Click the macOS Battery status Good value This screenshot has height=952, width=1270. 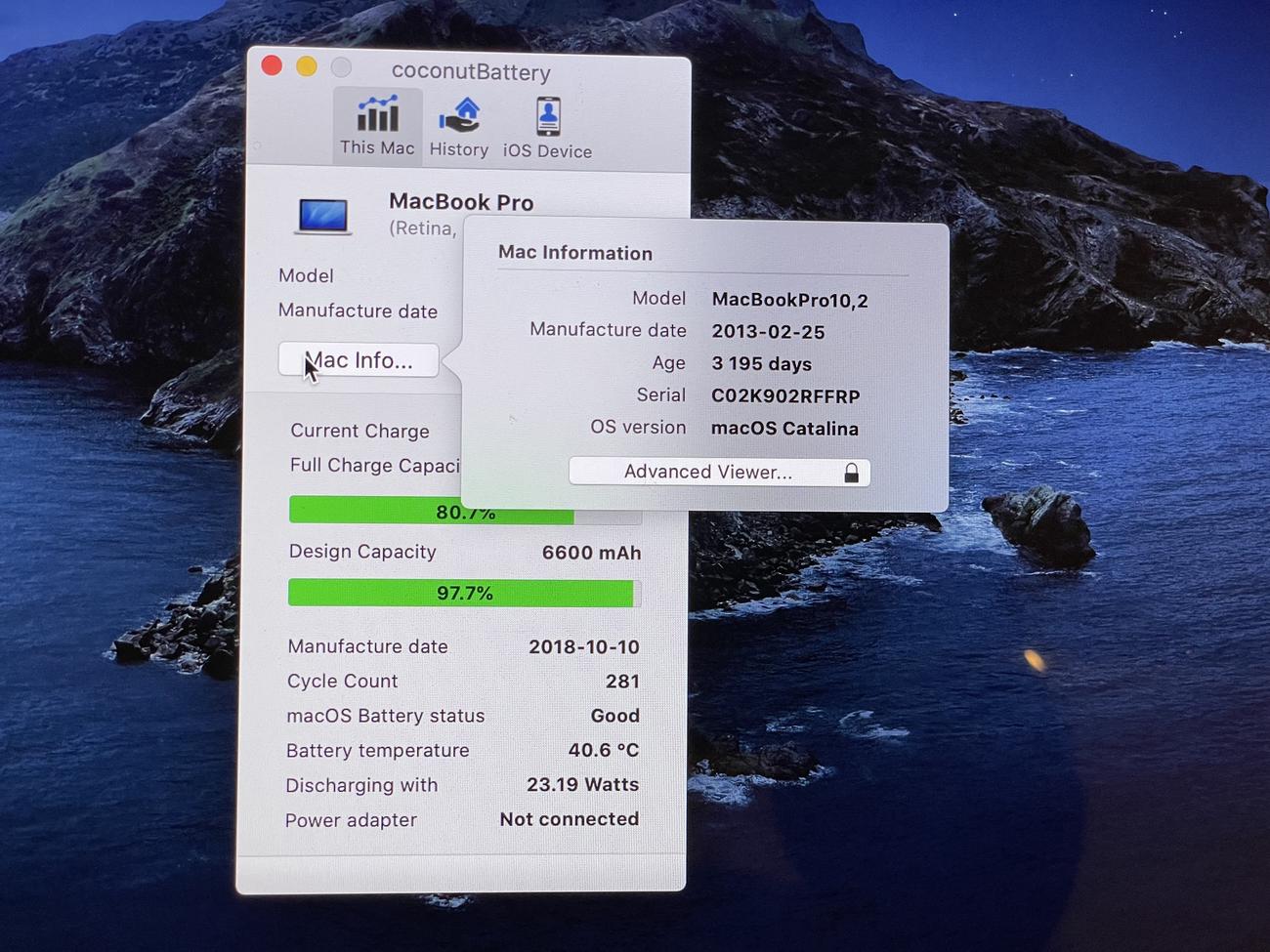pos(614,716)
